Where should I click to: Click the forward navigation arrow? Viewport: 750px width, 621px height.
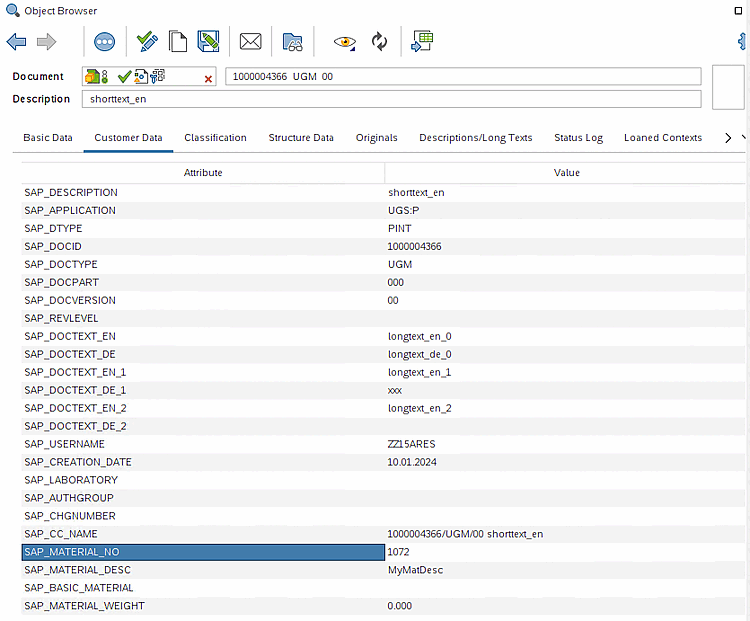point(46,42)
